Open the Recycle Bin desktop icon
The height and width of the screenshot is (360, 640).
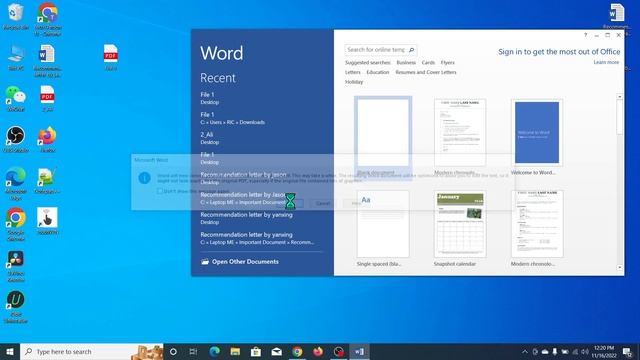pyautogui.click(x=16, y=16)
